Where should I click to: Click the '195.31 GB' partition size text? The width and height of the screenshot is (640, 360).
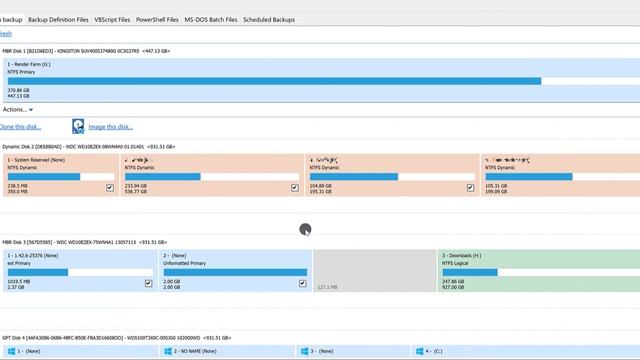pos(321,191)
